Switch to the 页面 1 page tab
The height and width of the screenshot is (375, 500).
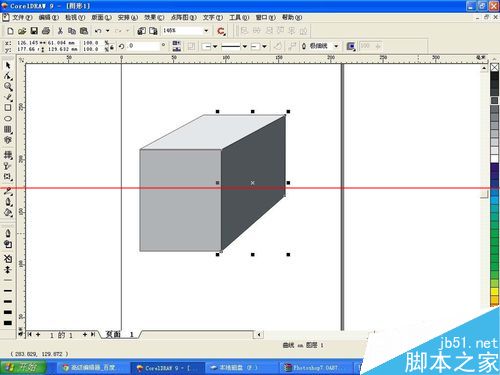120,334
